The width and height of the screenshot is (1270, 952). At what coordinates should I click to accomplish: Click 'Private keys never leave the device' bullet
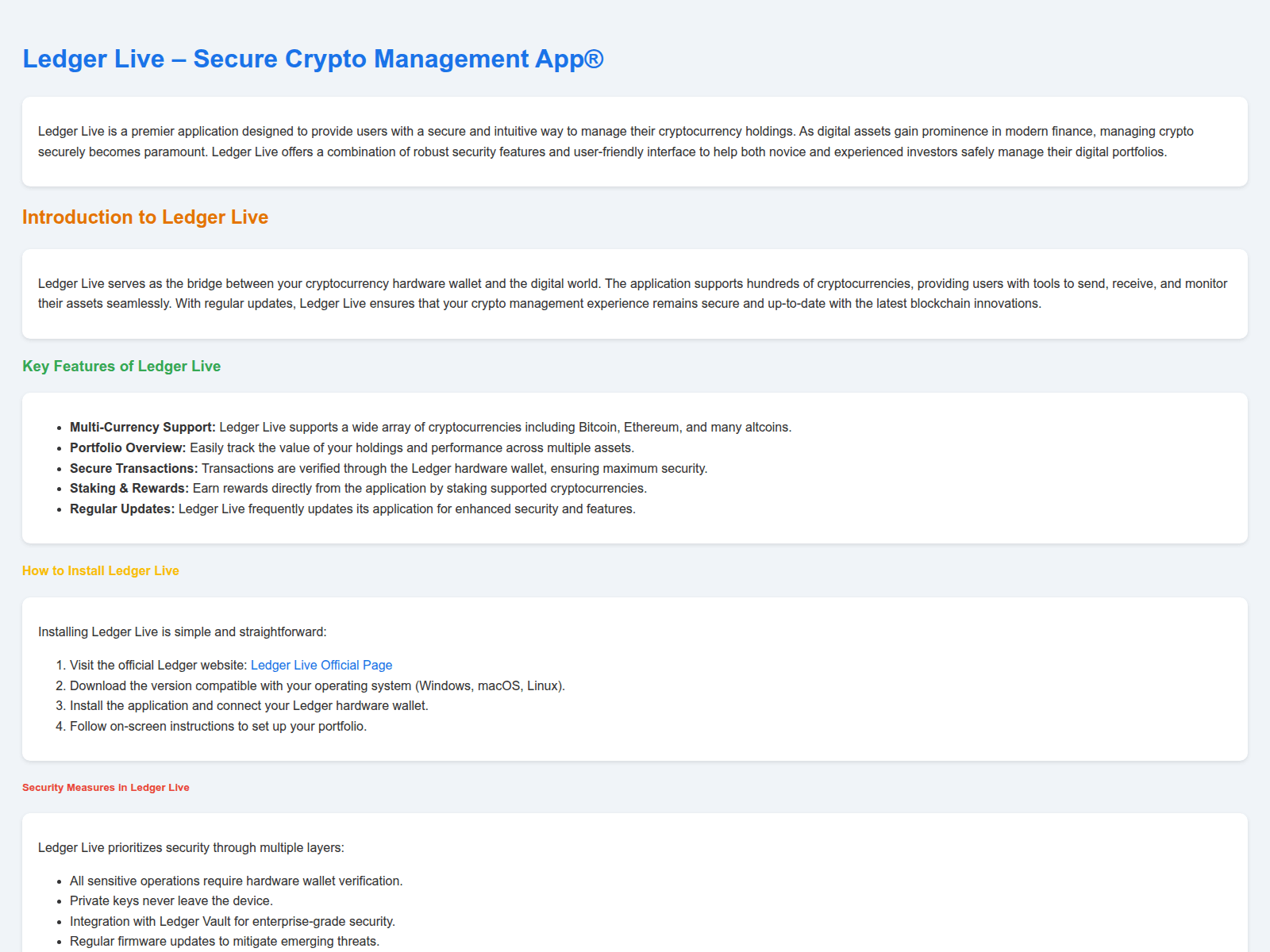coord(171,900)
